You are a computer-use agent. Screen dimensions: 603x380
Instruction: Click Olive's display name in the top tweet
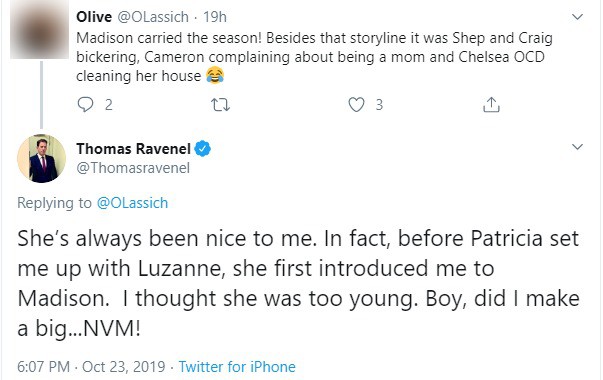(94, 17)
